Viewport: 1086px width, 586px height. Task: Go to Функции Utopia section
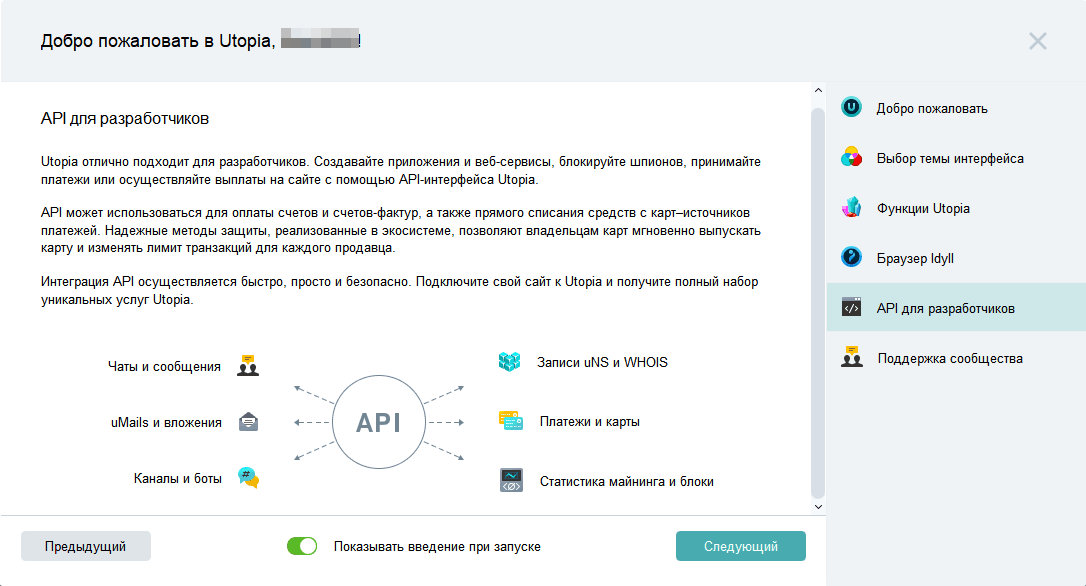[956, 208]
